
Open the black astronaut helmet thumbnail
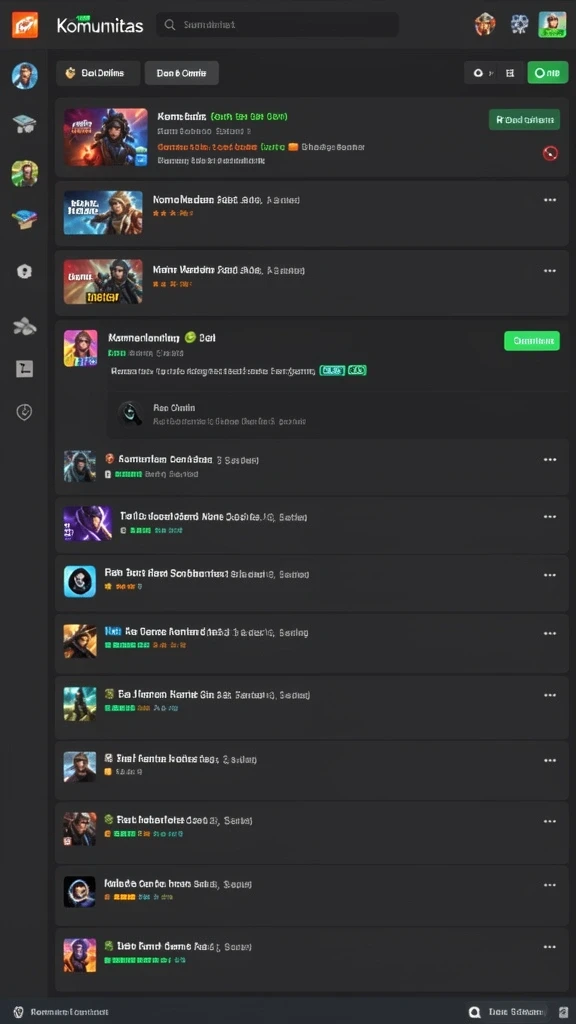[x=79, y=891]
